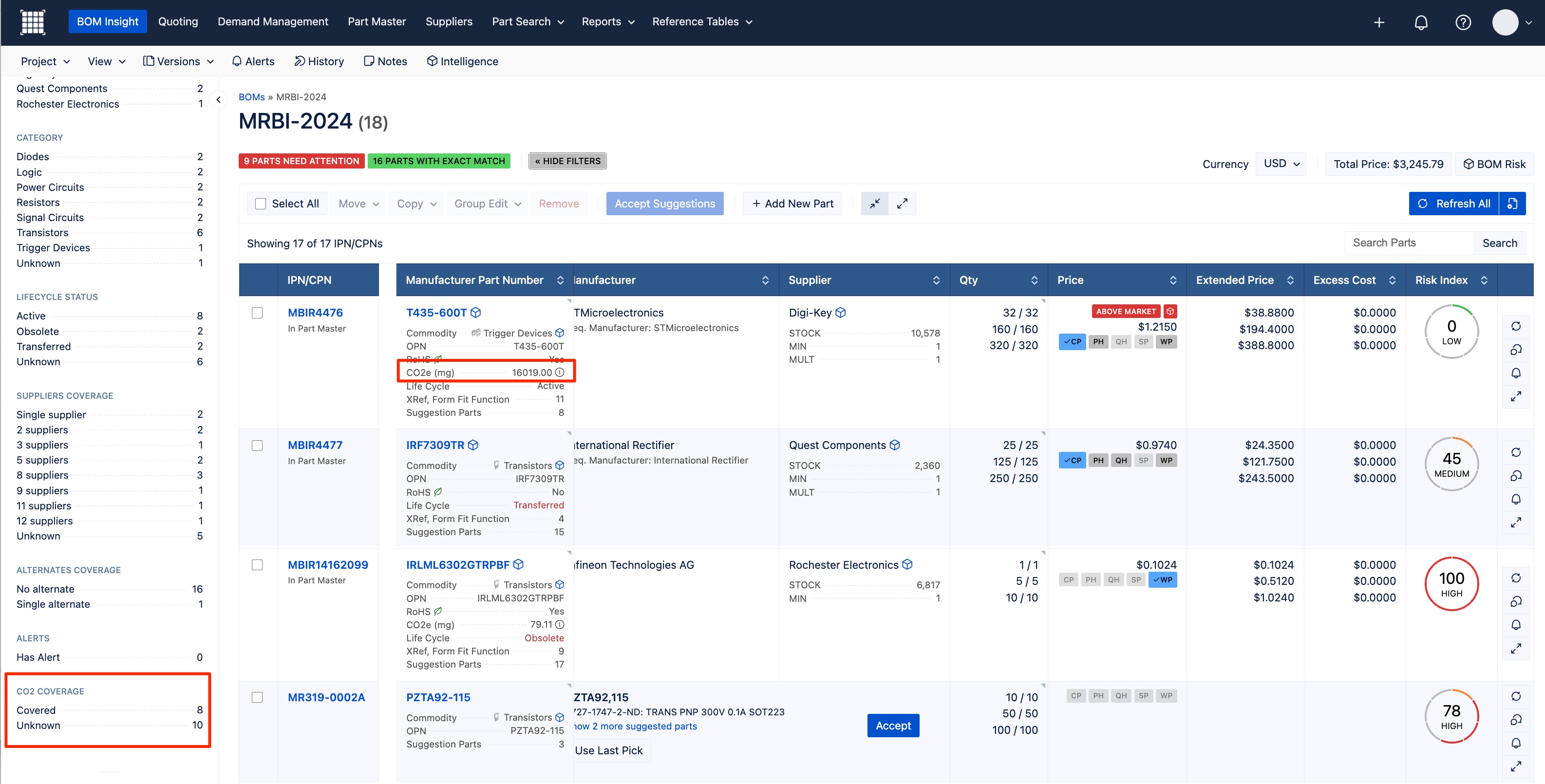The image size is (1545, 784).
Task: Click the Search Parts input field
Action: click(x=1409, y=243)
